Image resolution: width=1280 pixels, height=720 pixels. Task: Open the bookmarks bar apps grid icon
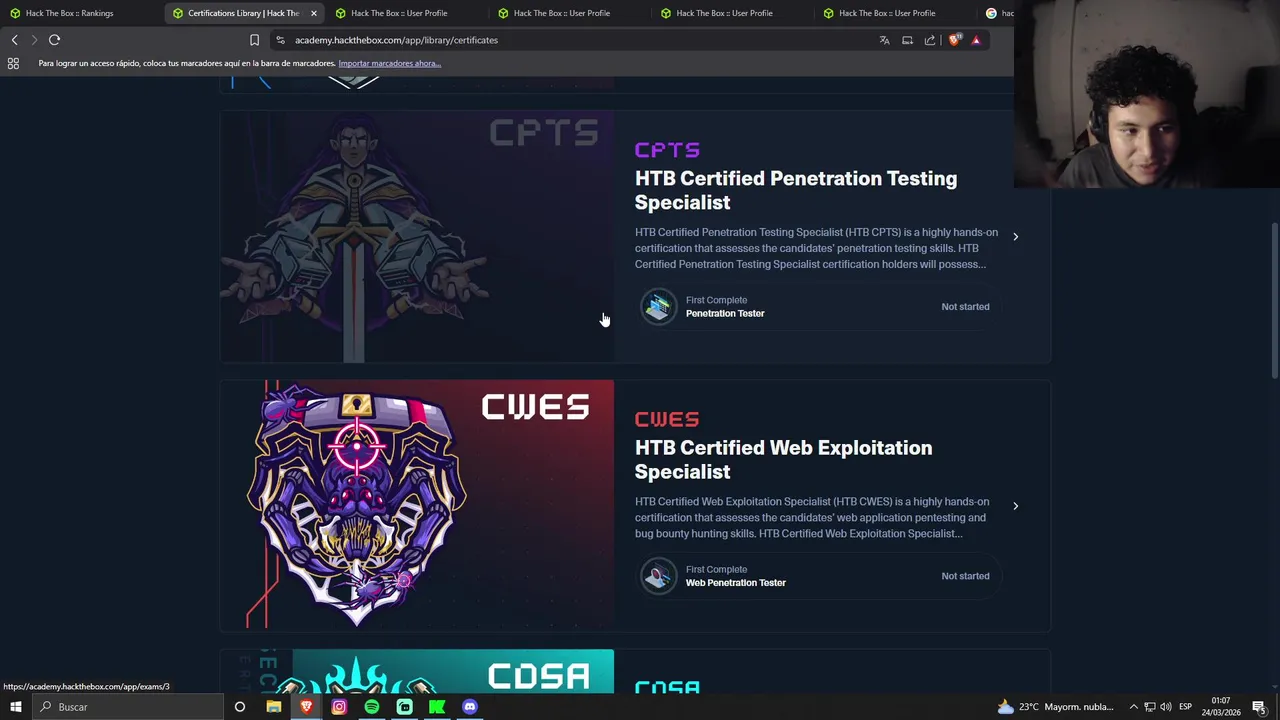(13, 63)
